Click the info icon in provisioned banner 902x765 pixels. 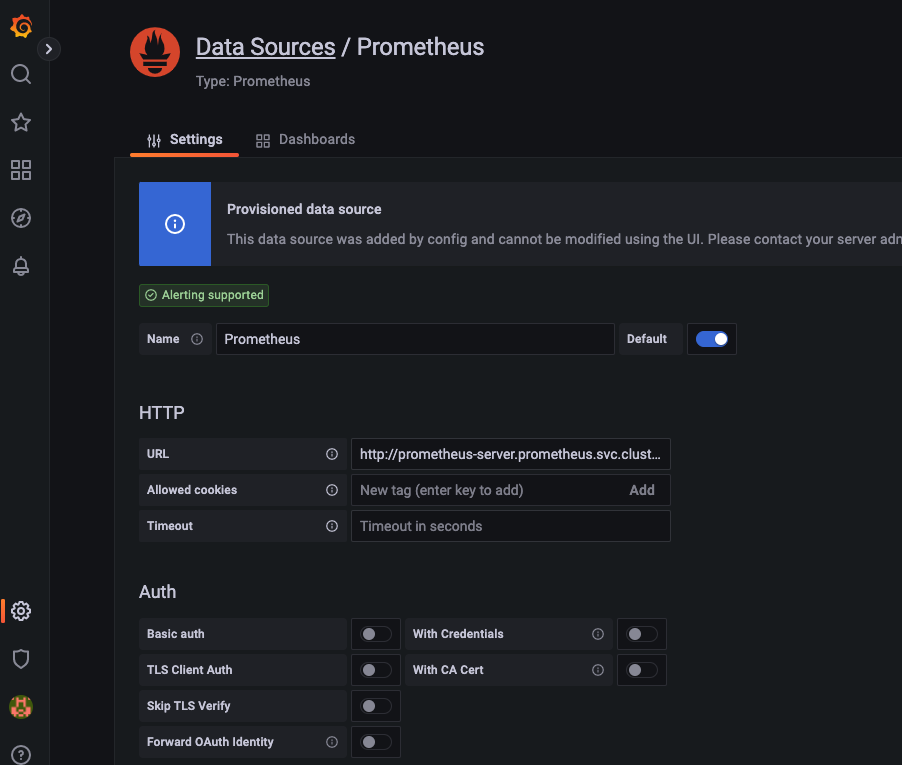pos(175,224)
